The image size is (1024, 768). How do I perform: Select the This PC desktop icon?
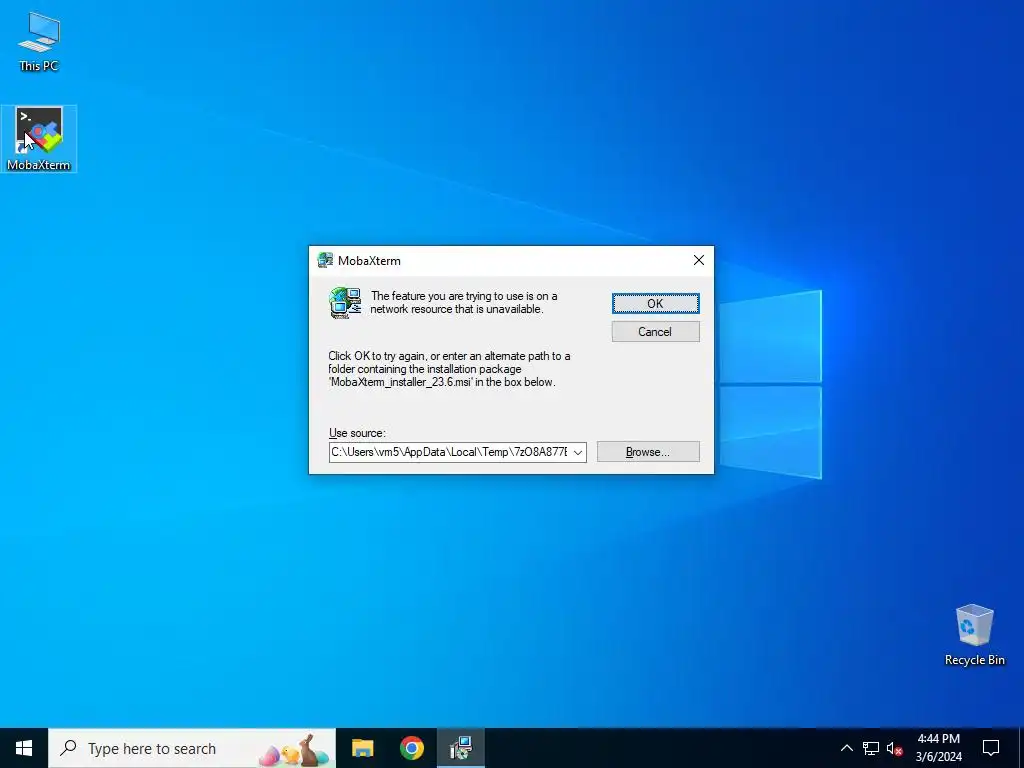click(39, 41)
